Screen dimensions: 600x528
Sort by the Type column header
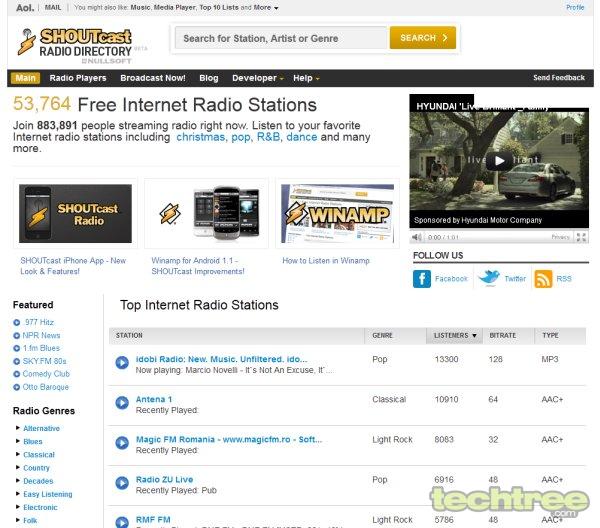(560, 336)
